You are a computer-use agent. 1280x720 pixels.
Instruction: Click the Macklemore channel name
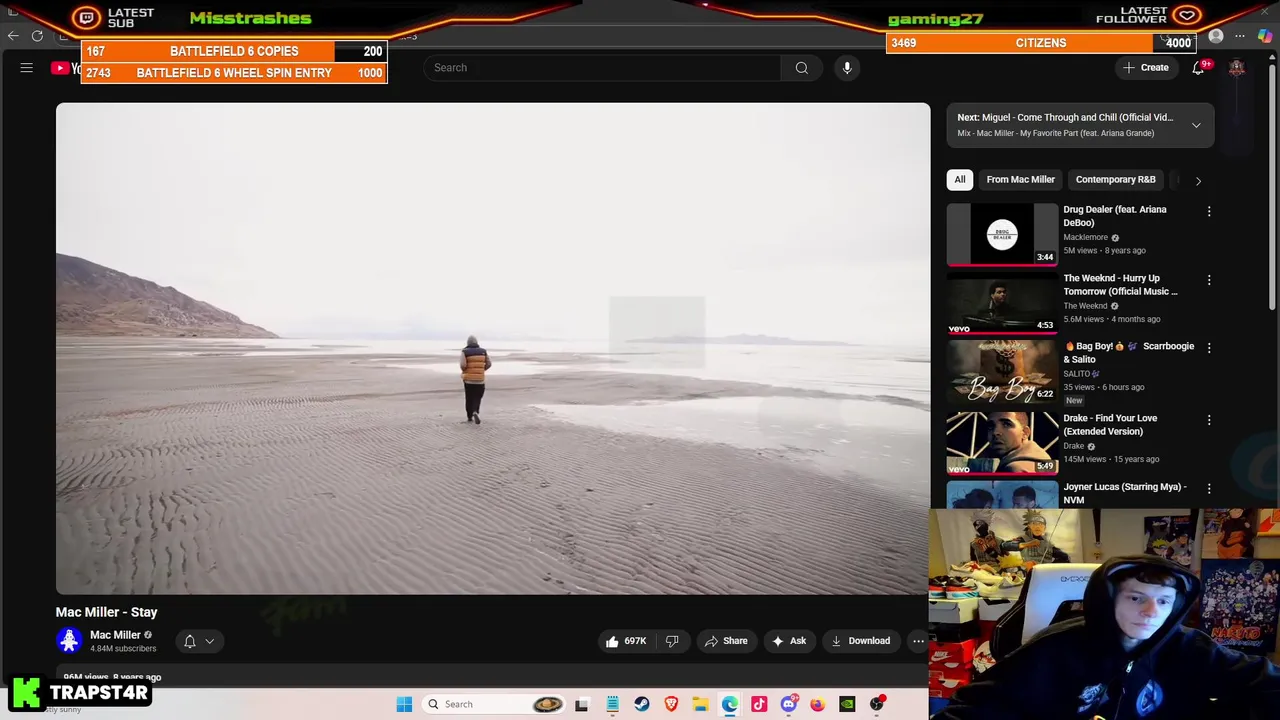1085,238
